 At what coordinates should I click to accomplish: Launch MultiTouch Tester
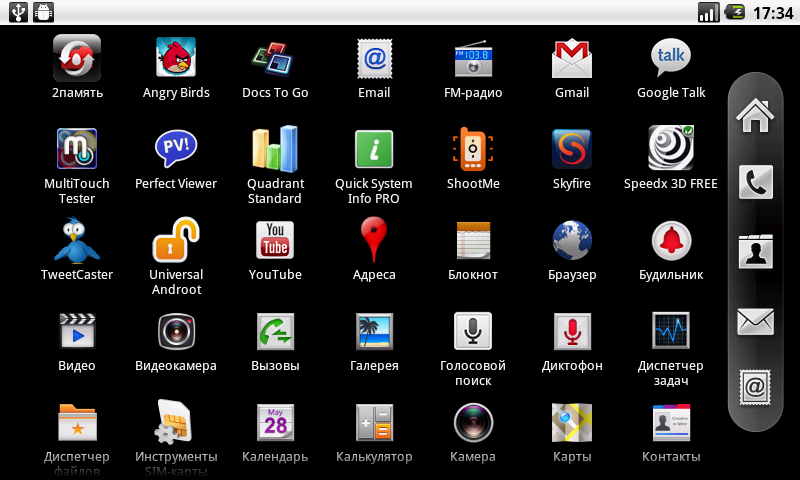click(77, 148)
